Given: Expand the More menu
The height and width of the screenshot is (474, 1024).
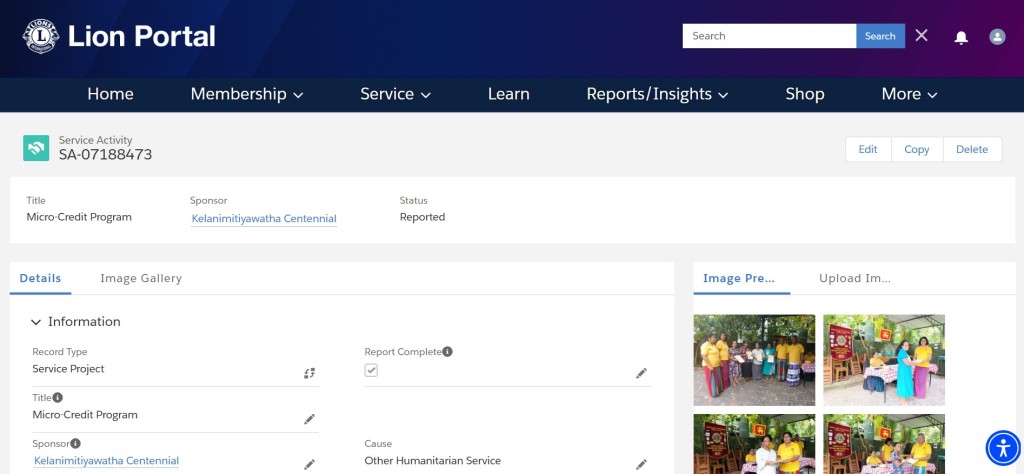Looking at the screenshot, I should pos(909,94).
